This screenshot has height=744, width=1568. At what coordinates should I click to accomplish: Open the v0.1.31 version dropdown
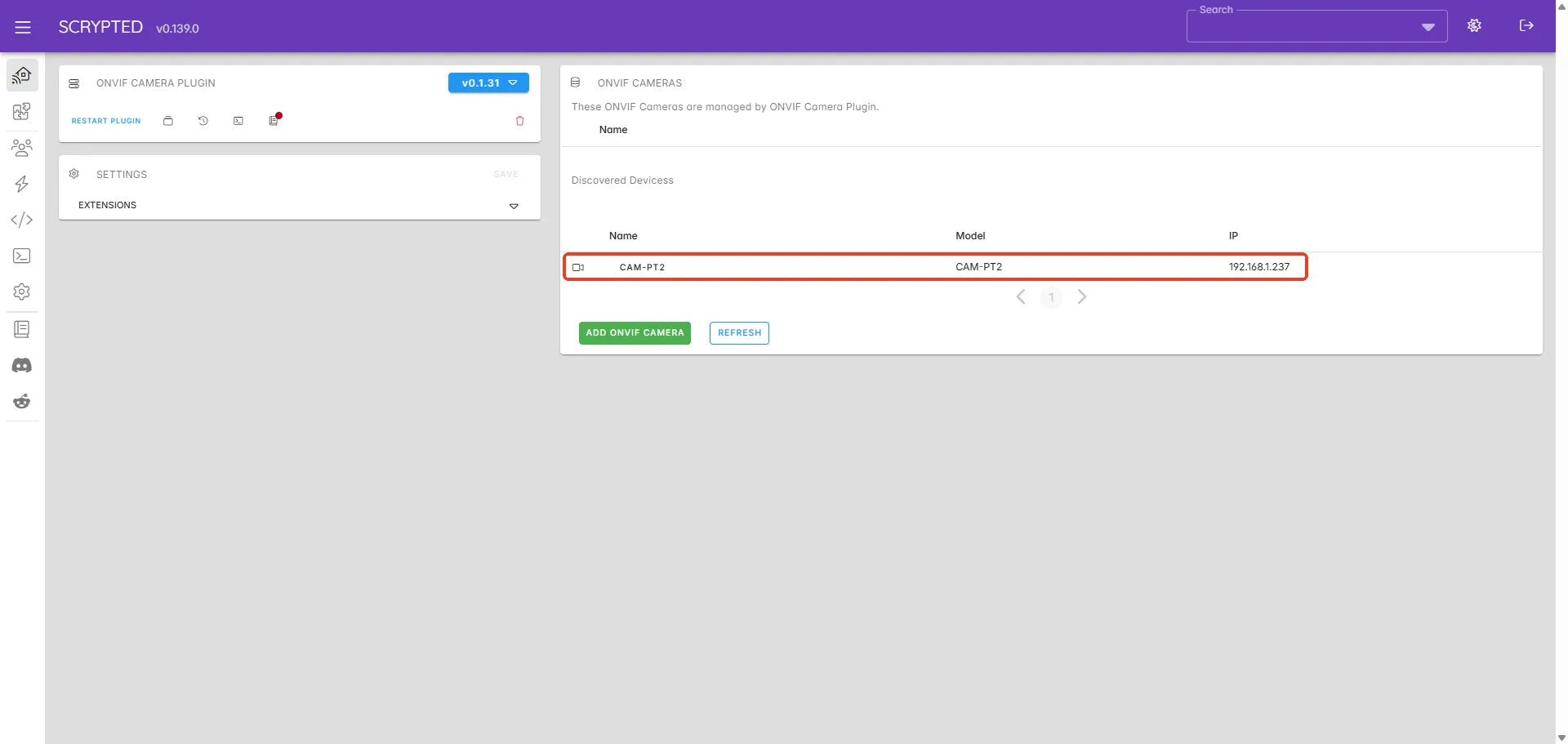pos(488,82)
